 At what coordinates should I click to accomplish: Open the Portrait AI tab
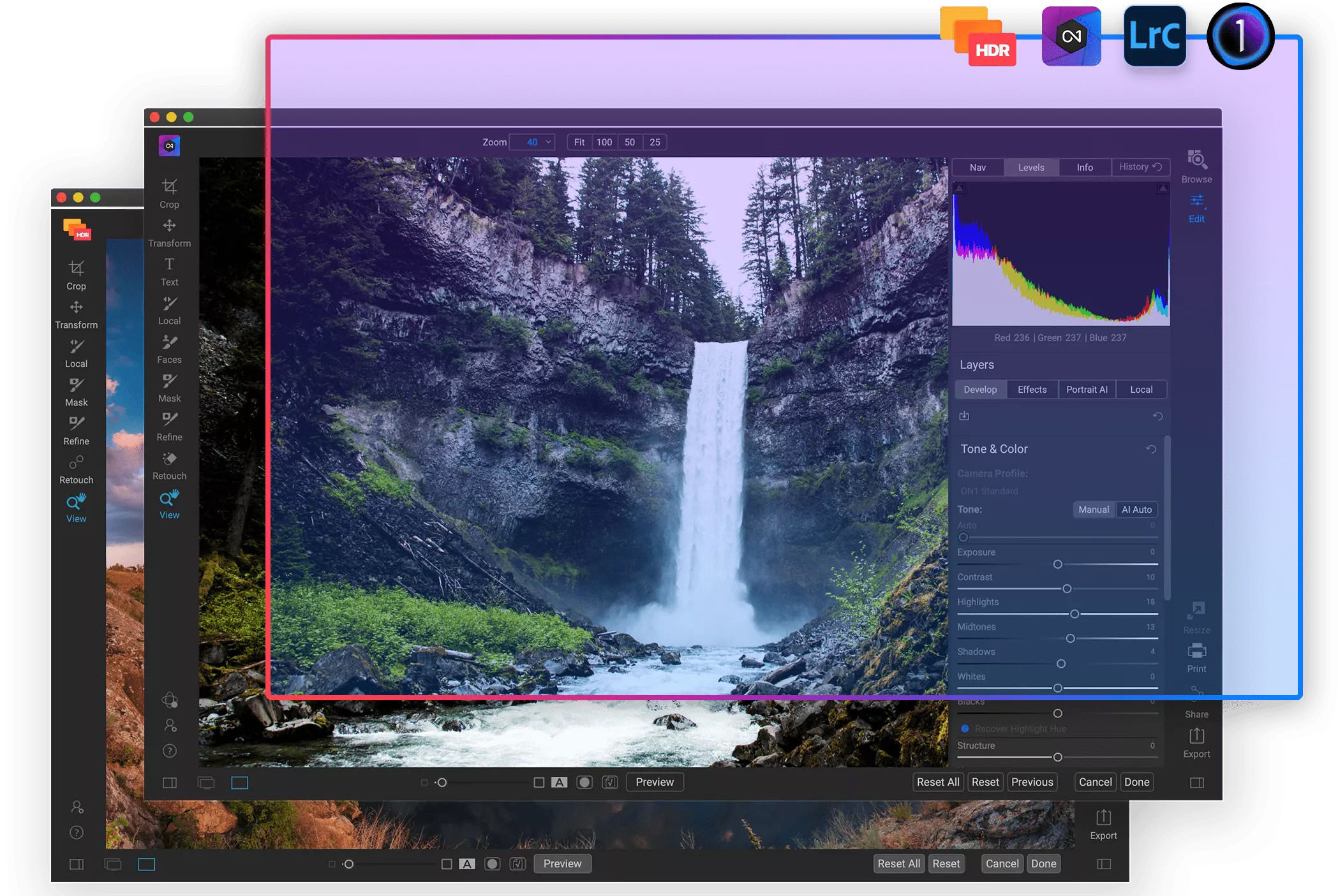point(1087,390)
